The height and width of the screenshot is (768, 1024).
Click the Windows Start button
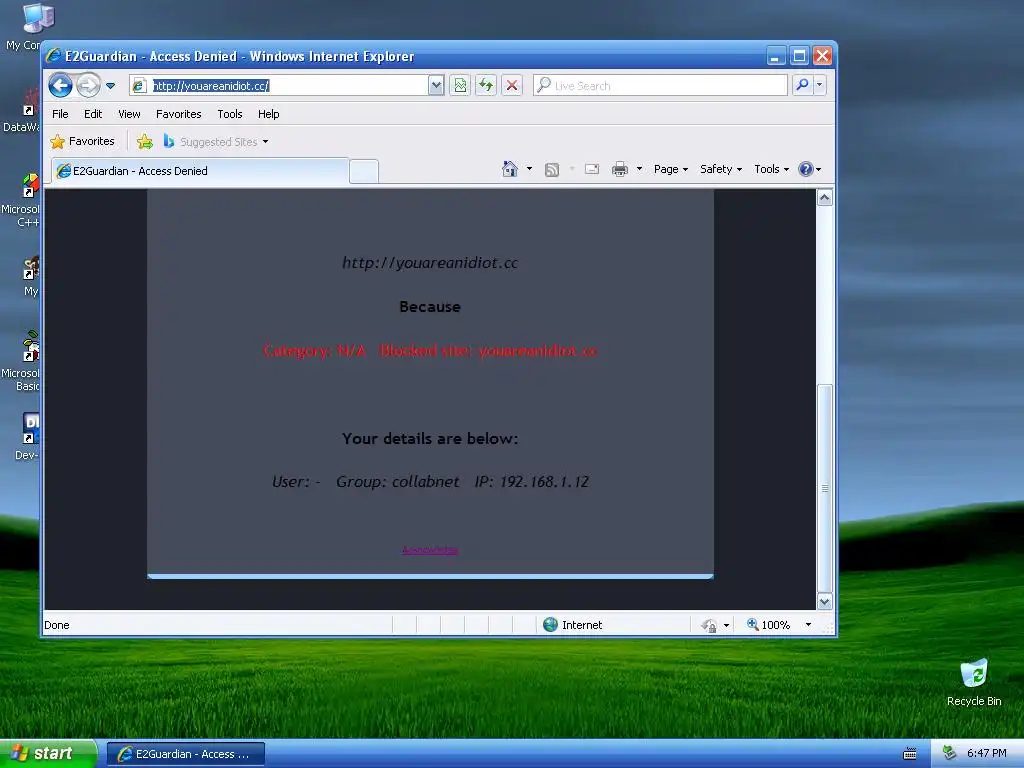point(48,754)
